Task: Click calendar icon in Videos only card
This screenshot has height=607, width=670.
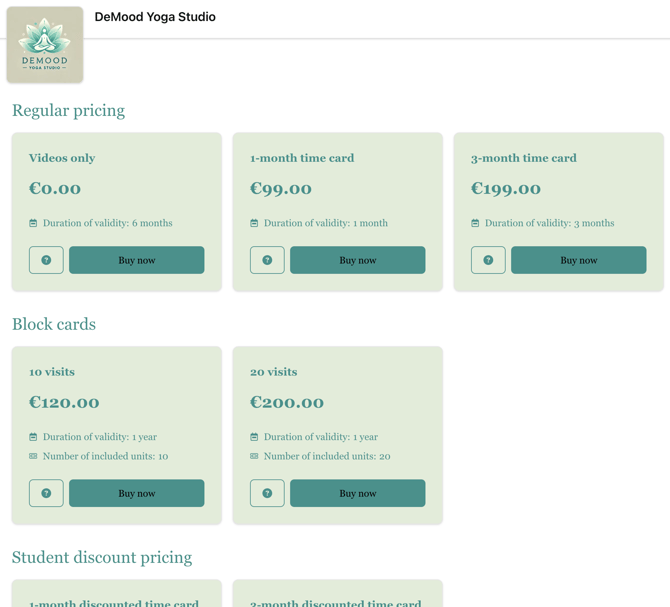Action: [33, 223]
